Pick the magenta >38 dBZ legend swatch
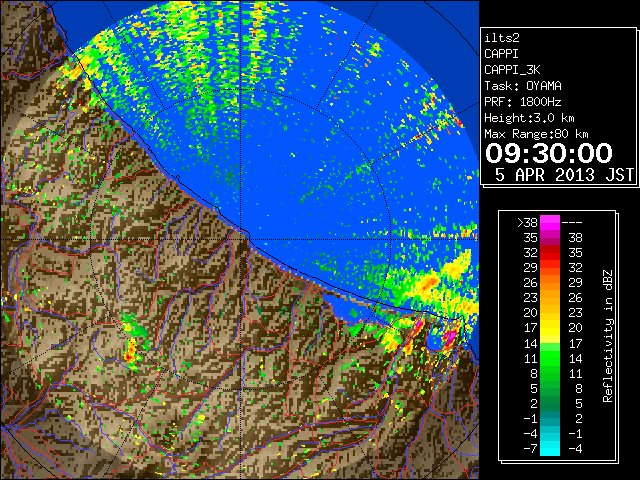 (x=550, y=223)
